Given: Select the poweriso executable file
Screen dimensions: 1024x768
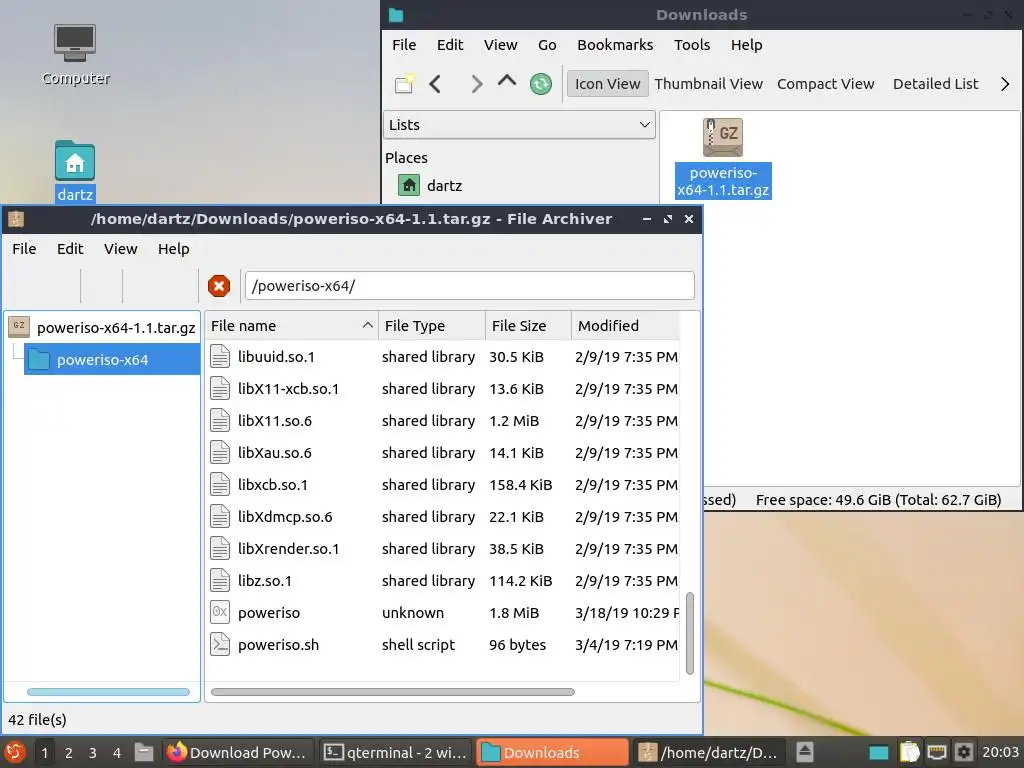Looking at the screenshot, I should [x=443, y=613].
